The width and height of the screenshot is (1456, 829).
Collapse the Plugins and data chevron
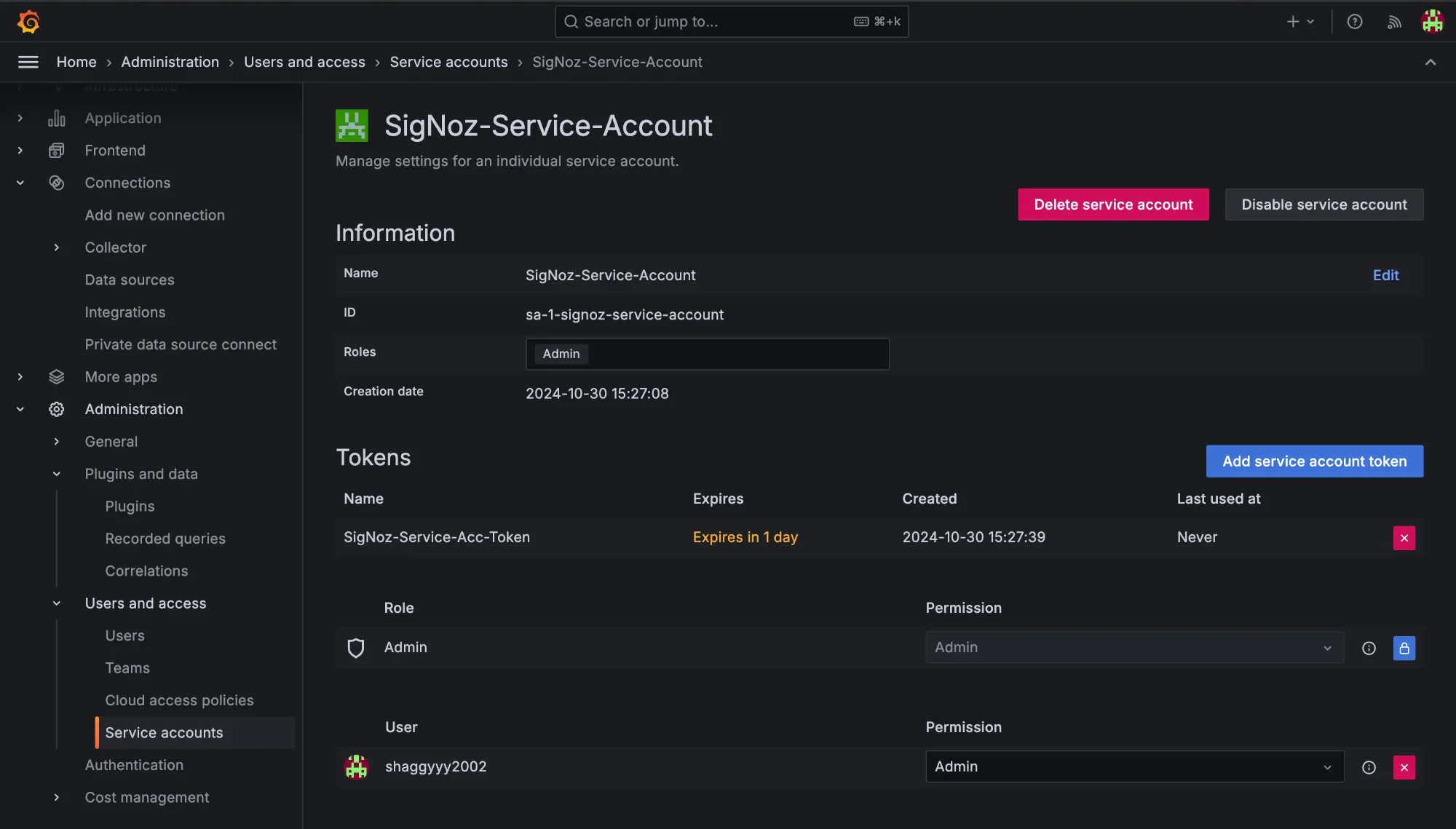coord(57,474)
